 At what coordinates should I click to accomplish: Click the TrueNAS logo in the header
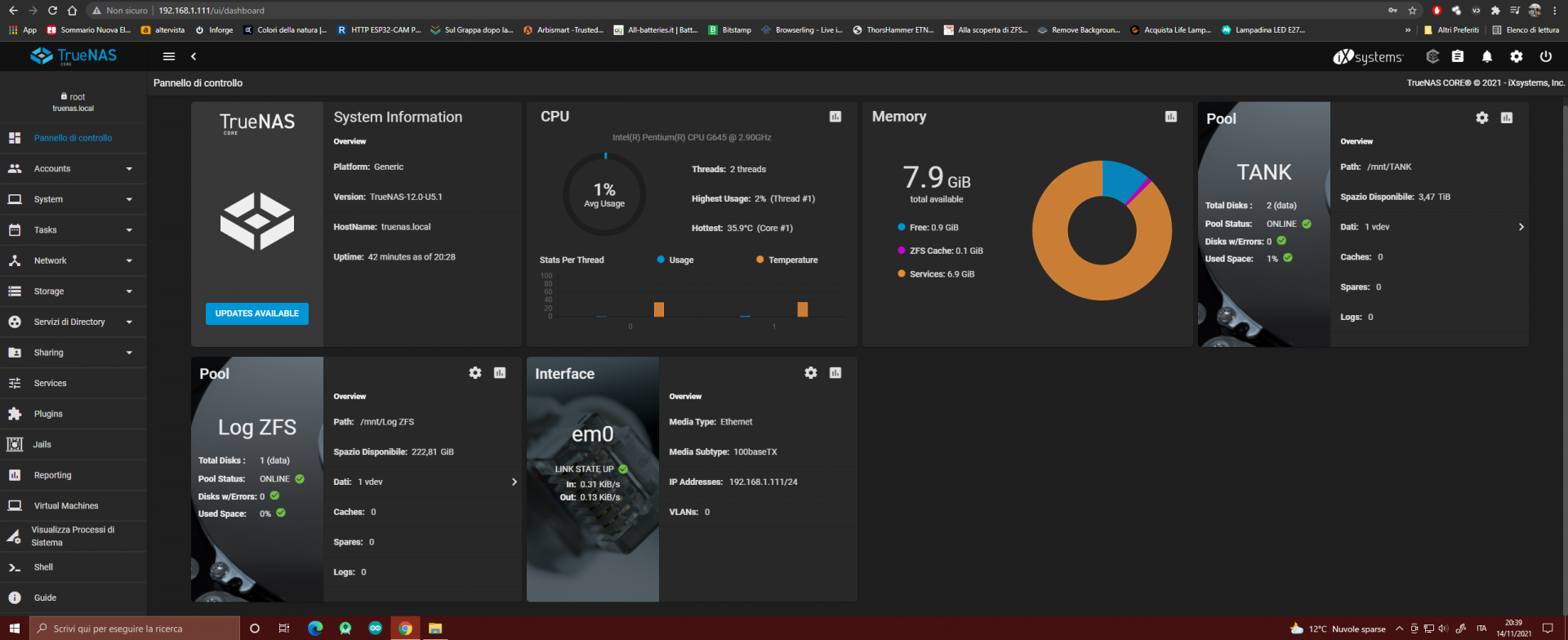pyautogui.click(x=73, y=56)
